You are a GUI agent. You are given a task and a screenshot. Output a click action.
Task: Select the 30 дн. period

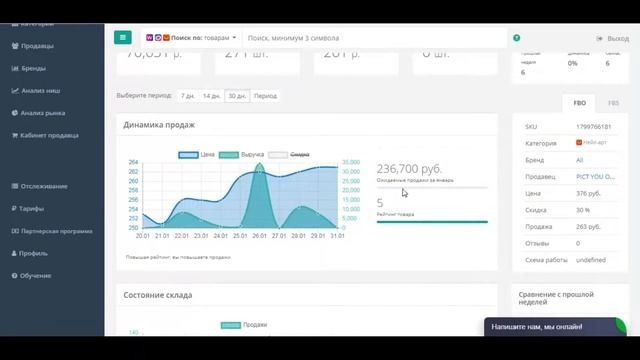pyautogui.click(x=237, y=96)
